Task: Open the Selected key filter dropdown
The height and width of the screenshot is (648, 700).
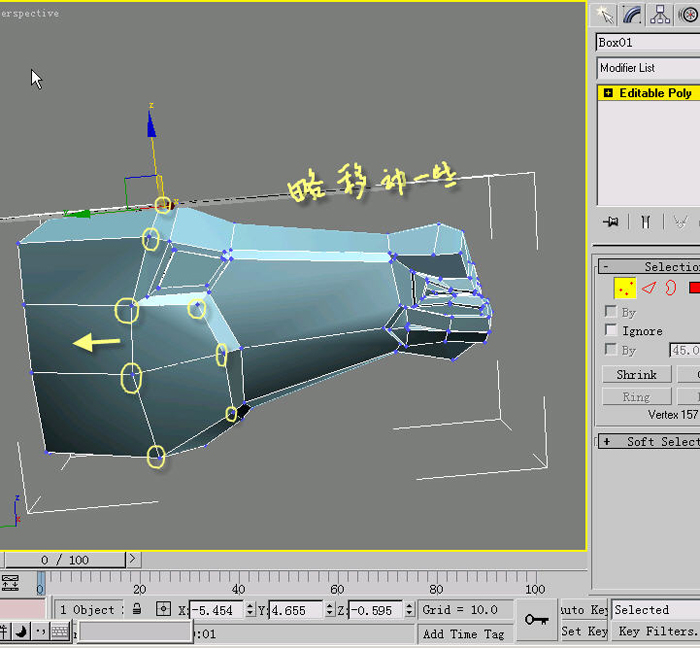Action: (655, 609)
